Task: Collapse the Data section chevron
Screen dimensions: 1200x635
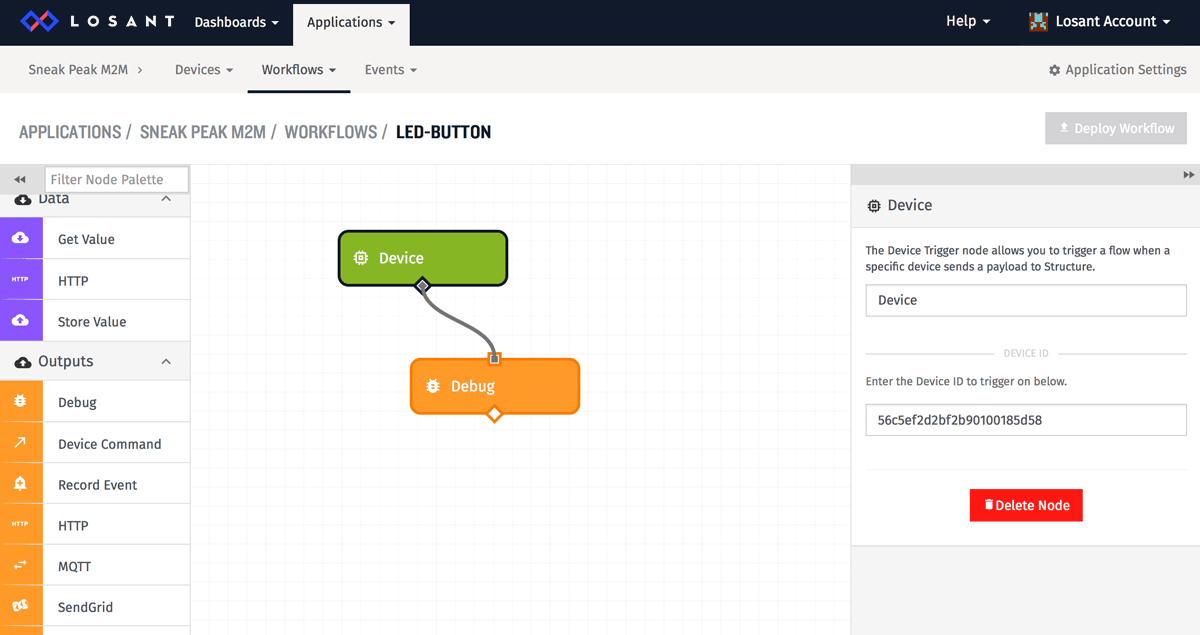Action: coord(166,199)
